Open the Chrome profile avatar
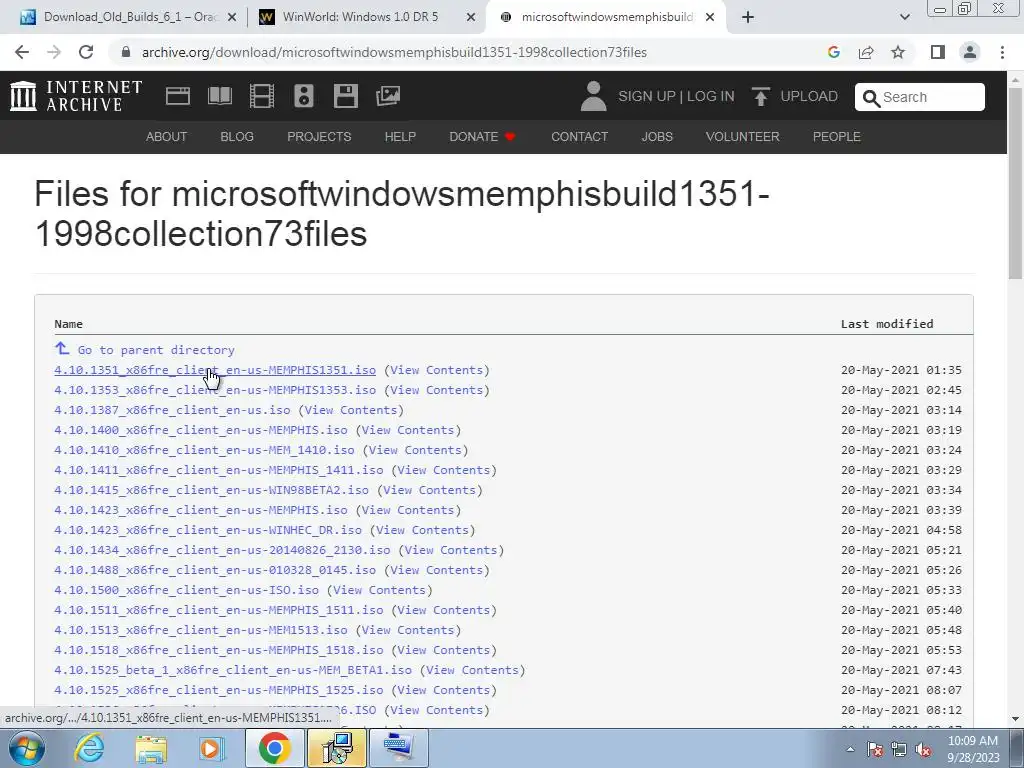Screen dimensions: 1024x768 click(x=970, y=52)
